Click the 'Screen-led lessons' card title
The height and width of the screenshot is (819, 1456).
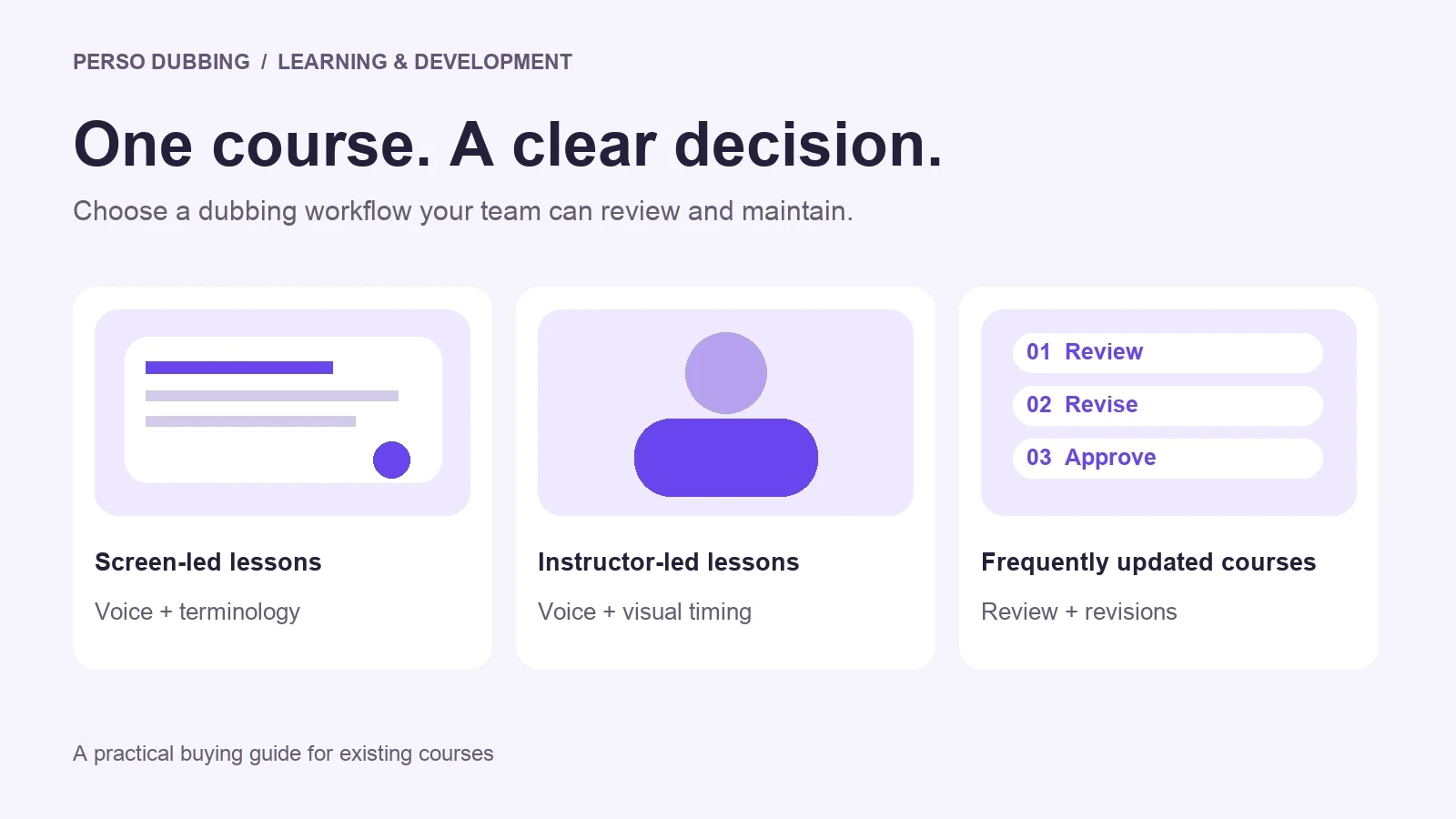click(x=208, y=562)
